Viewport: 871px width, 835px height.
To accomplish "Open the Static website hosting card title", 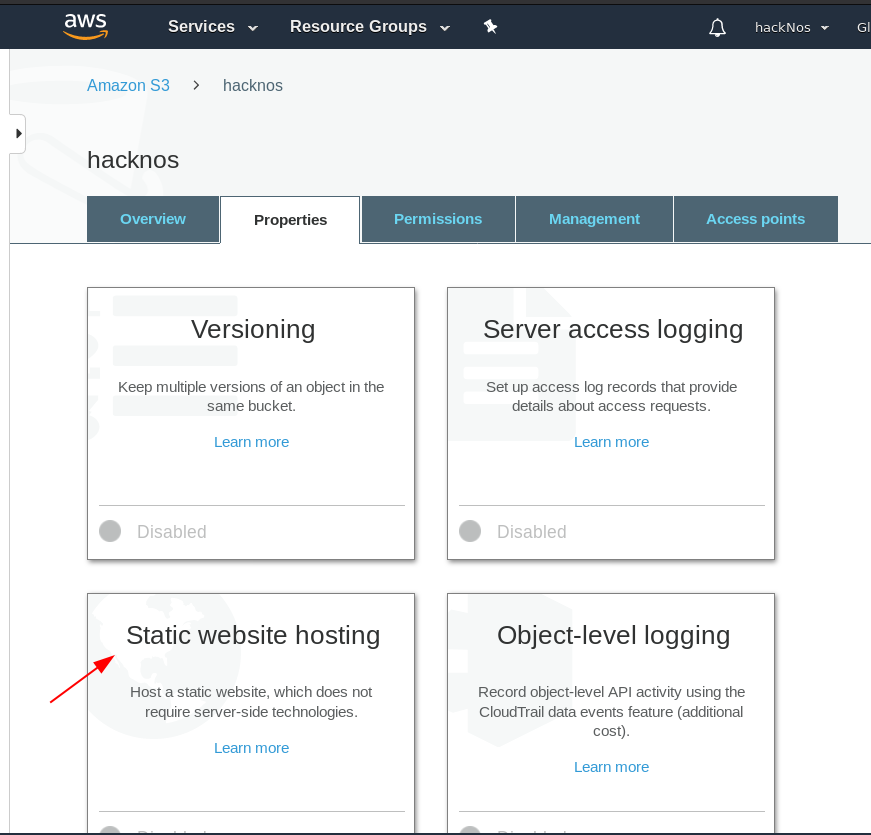I will tap(253, 636).
